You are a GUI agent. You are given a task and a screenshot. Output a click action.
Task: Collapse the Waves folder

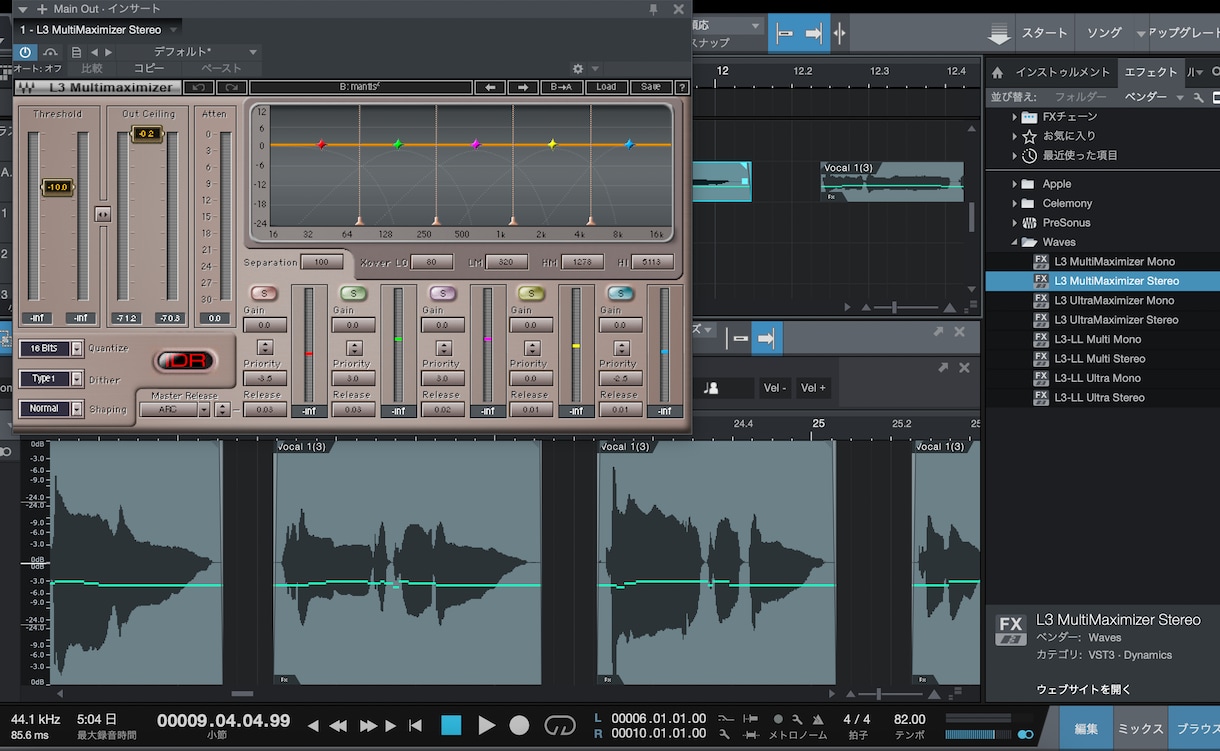coord(1015,242)
